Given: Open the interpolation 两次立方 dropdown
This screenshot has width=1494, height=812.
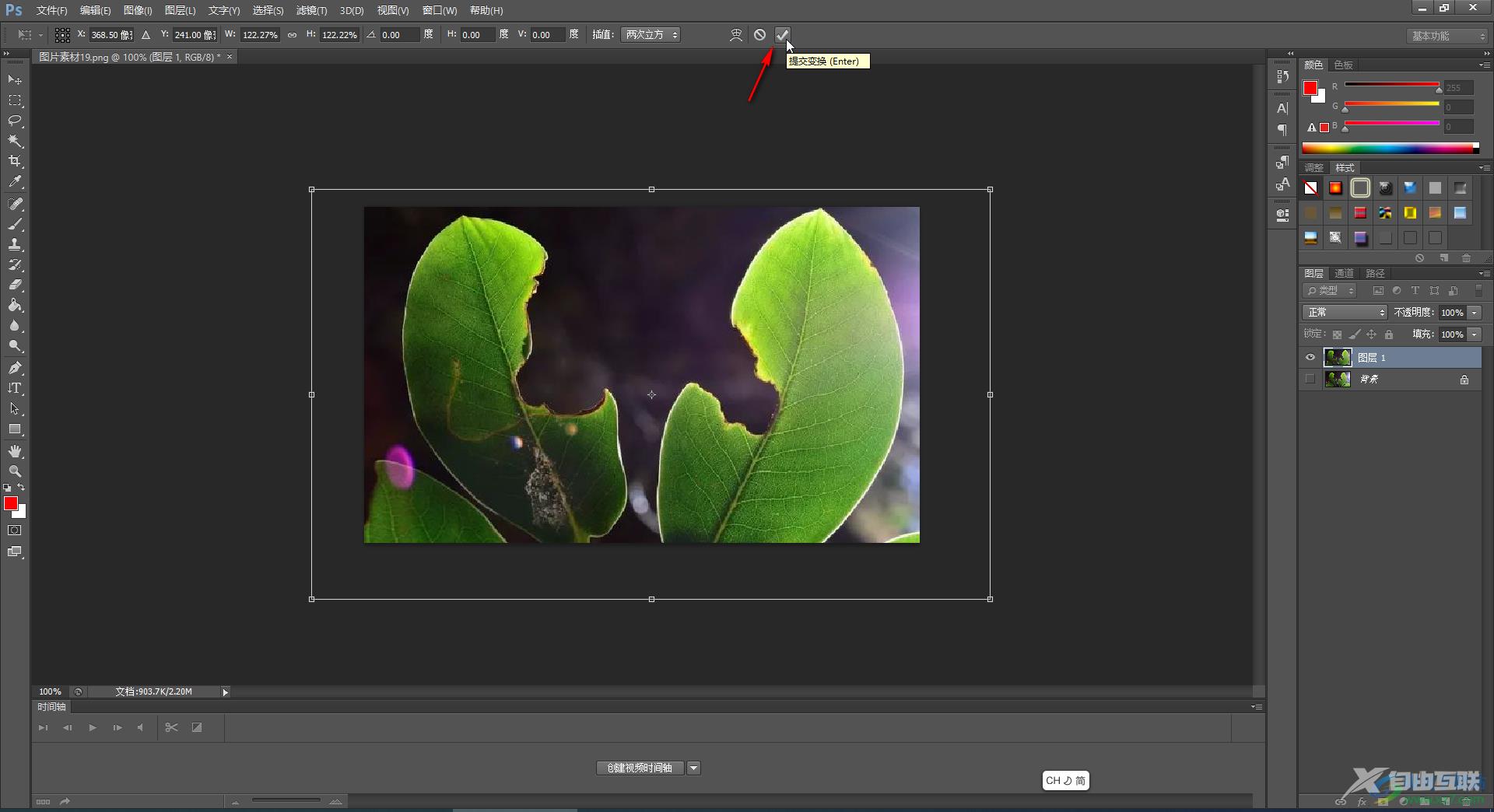Looking at the screenshot, I should (x=651, y=35).
